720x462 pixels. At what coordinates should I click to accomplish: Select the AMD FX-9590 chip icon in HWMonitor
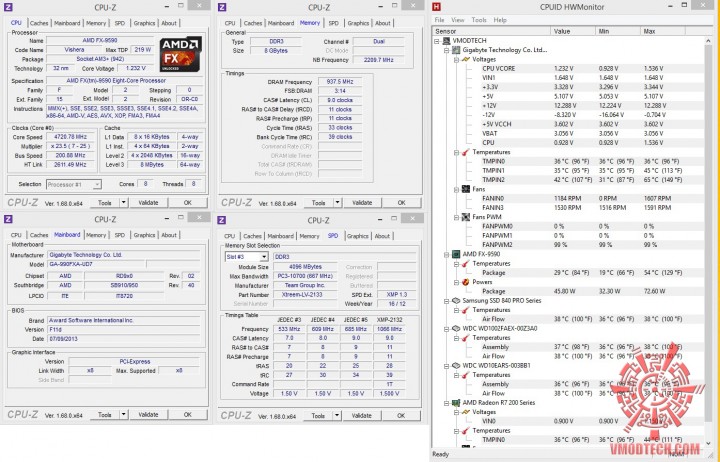(x=456, y=254)
